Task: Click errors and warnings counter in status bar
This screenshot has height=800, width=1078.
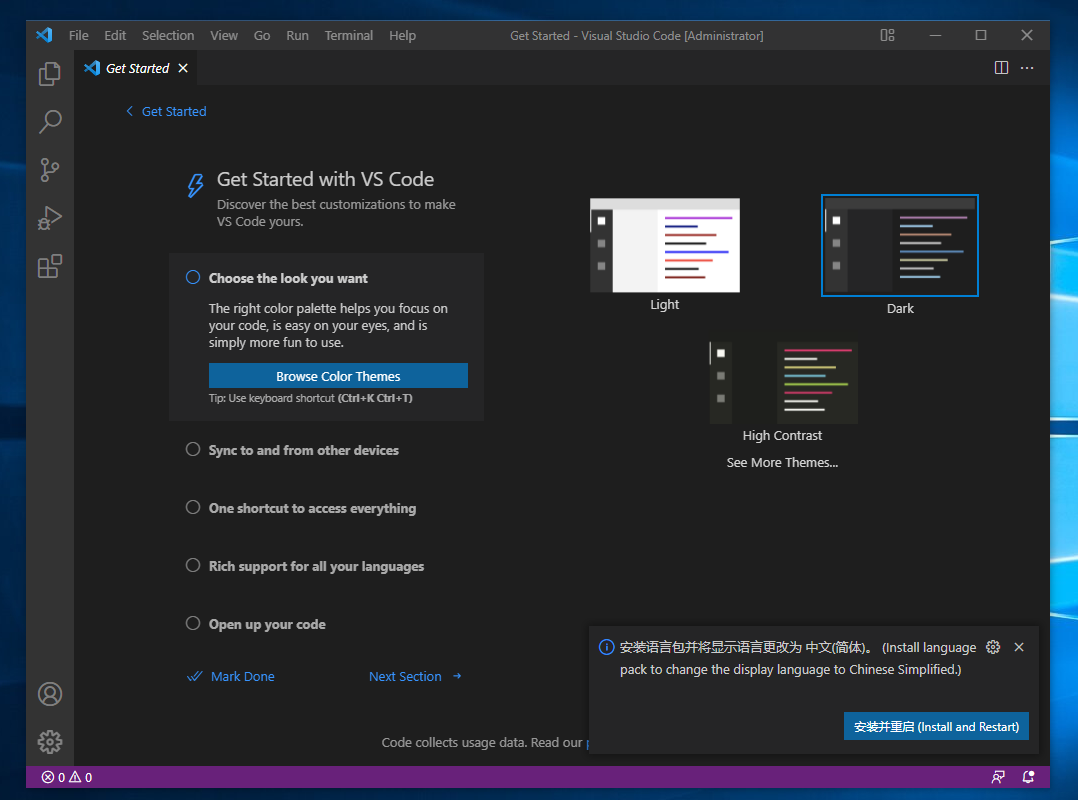Action: [67, 777]
